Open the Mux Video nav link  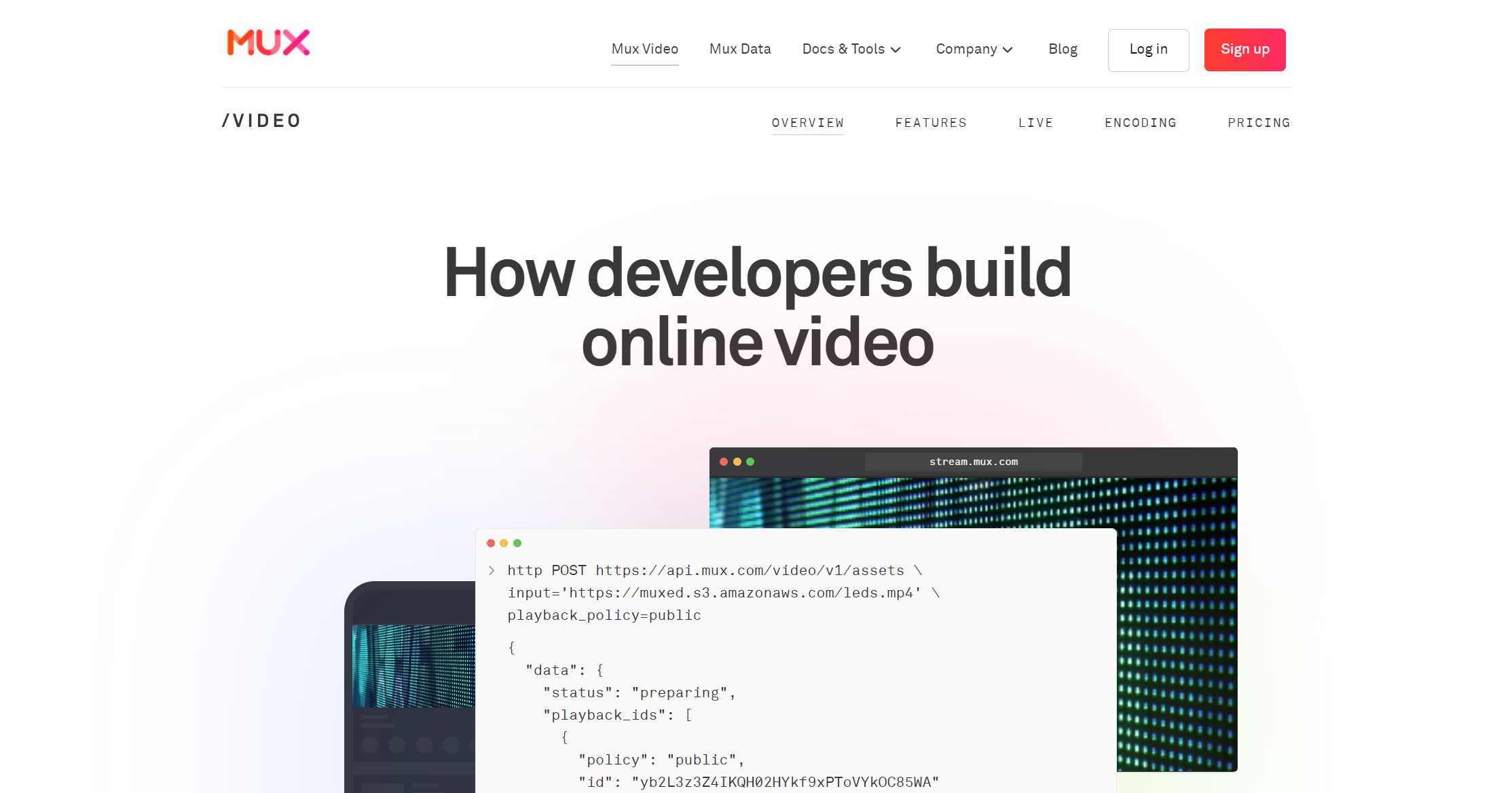coord(644,49)
